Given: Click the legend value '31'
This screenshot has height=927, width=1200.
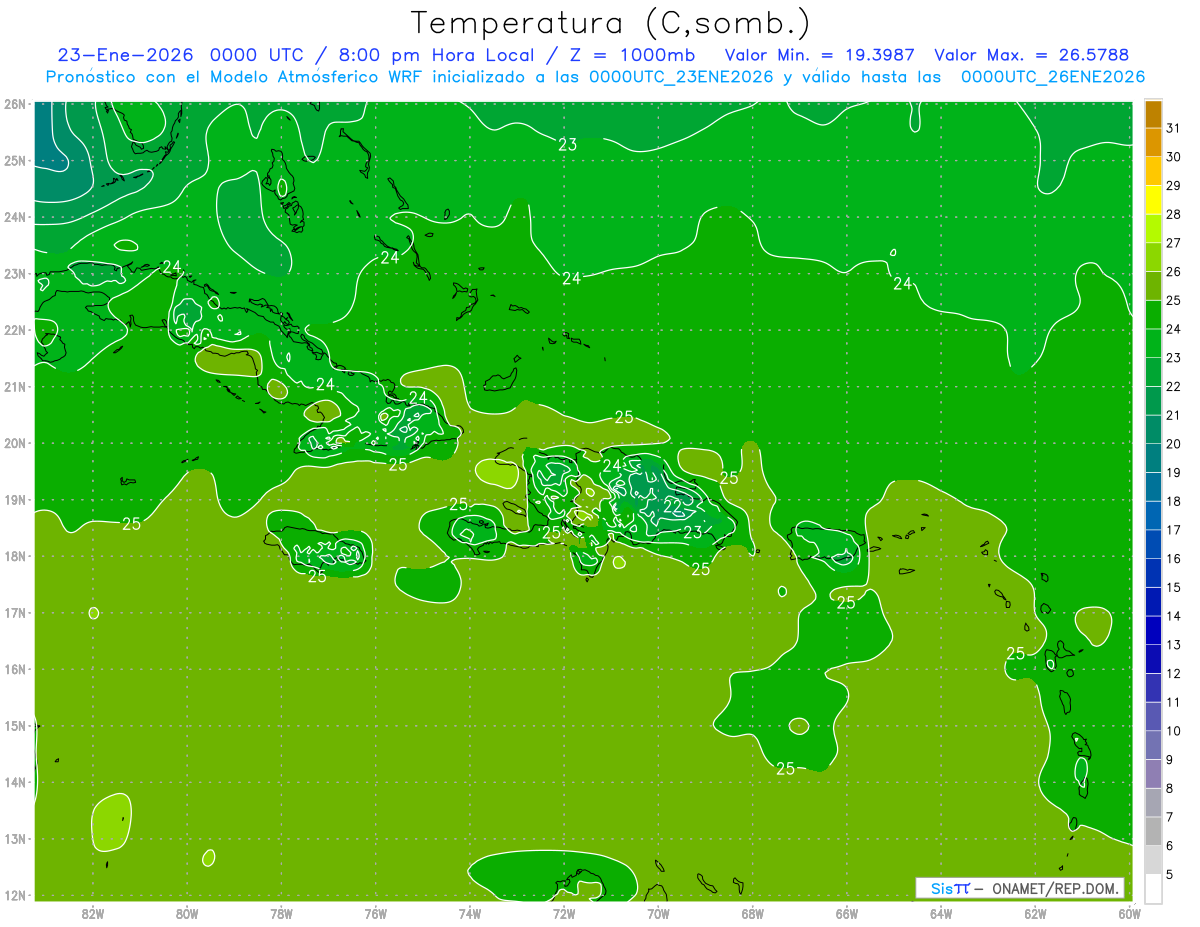Looking at the screenshot, I should 1173,128.
